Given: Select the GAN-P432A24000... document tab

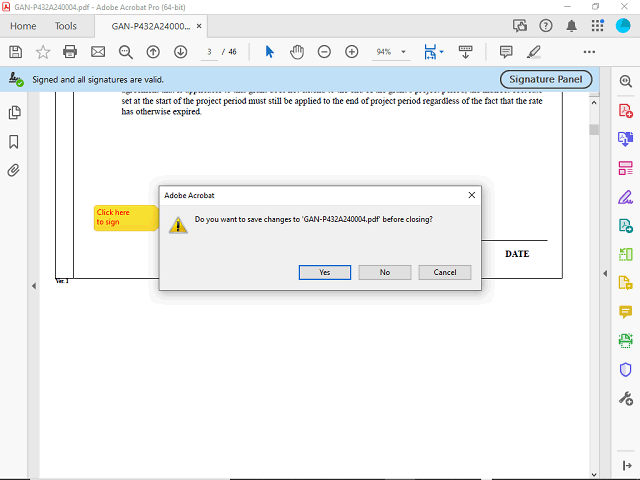Looking at the screenshot, I should coord(151,26).
